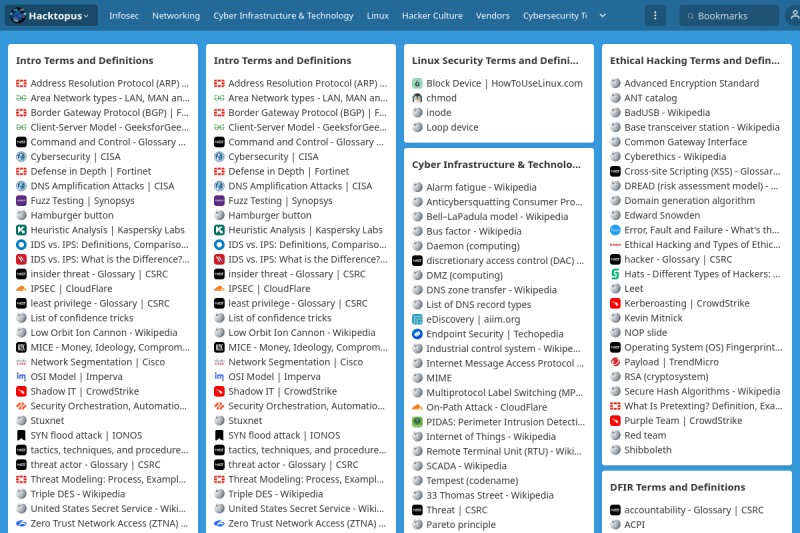800x533 pixels.
Task: Click the blue icon beside Error, Fault and Failure
Action: pyautogui.click(x=615, y=230)
